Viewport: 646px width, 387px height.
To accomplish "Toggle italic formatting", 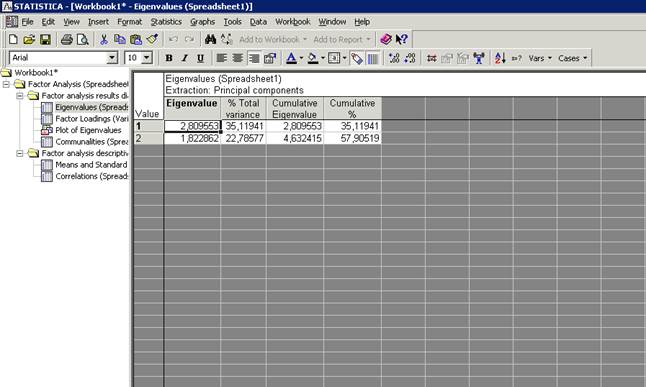I will 185,58.
